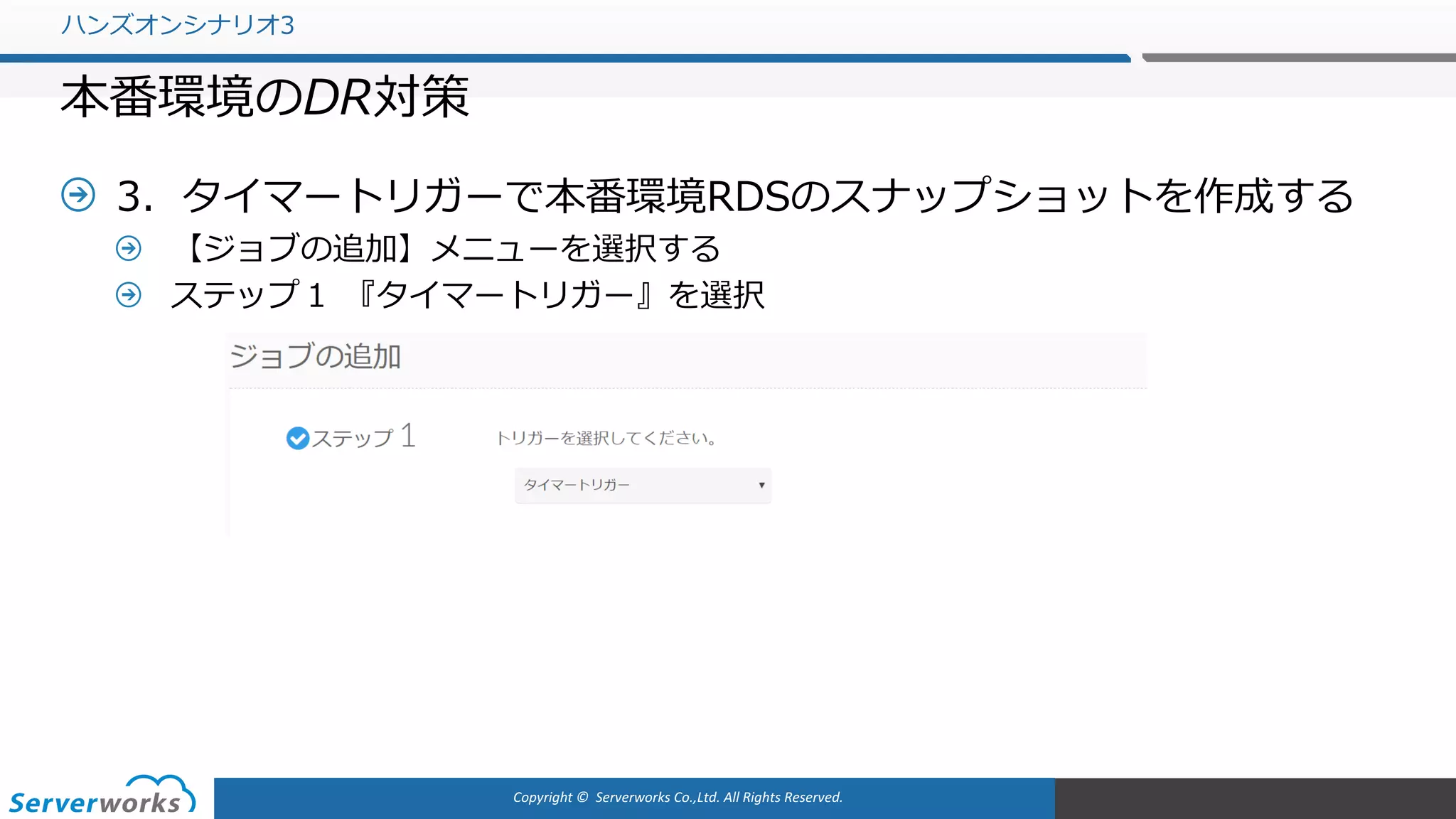Click the heading タイマートリガーで本番環境RDSのスナップショットを作成する

pos(768,196)
